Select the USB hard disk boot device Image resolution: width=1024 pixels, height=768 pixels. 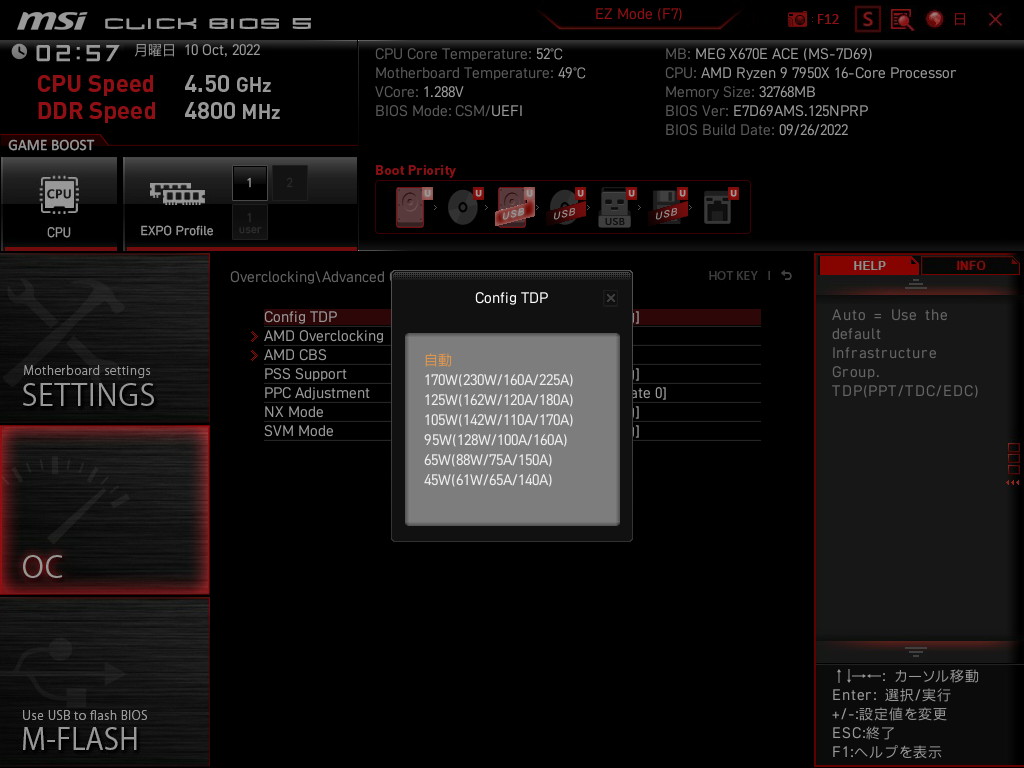pos(515,207)
